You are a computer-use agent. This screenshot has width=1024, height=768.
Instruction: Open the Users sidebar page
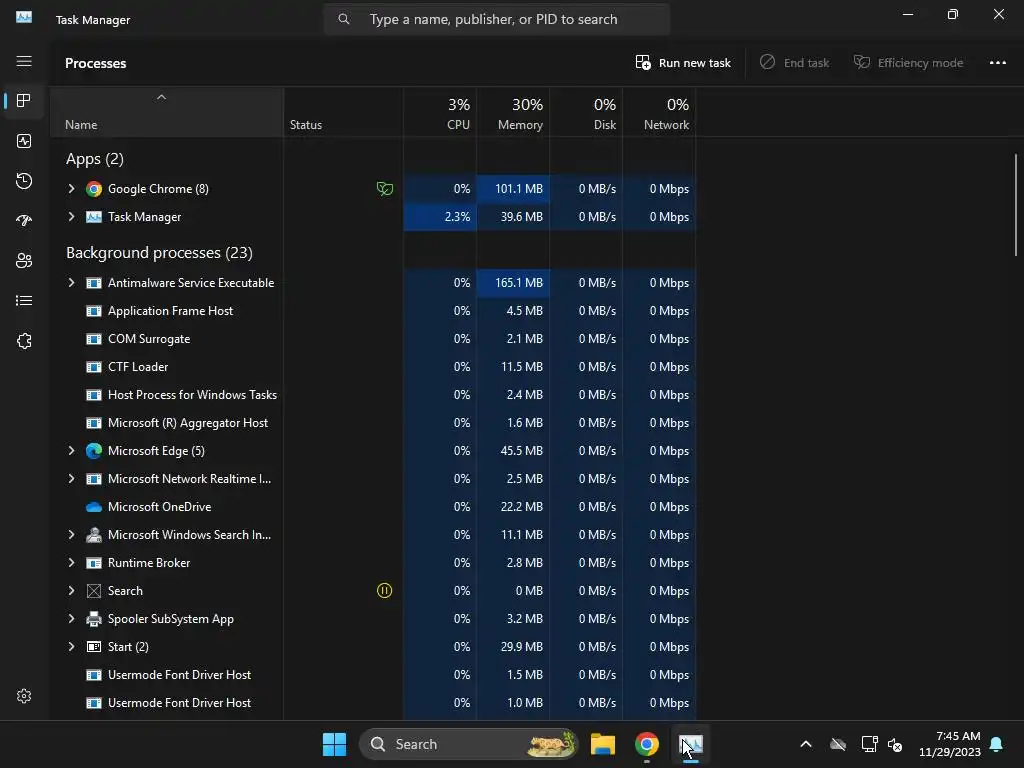pyautogui.click(x=24, y=261)
